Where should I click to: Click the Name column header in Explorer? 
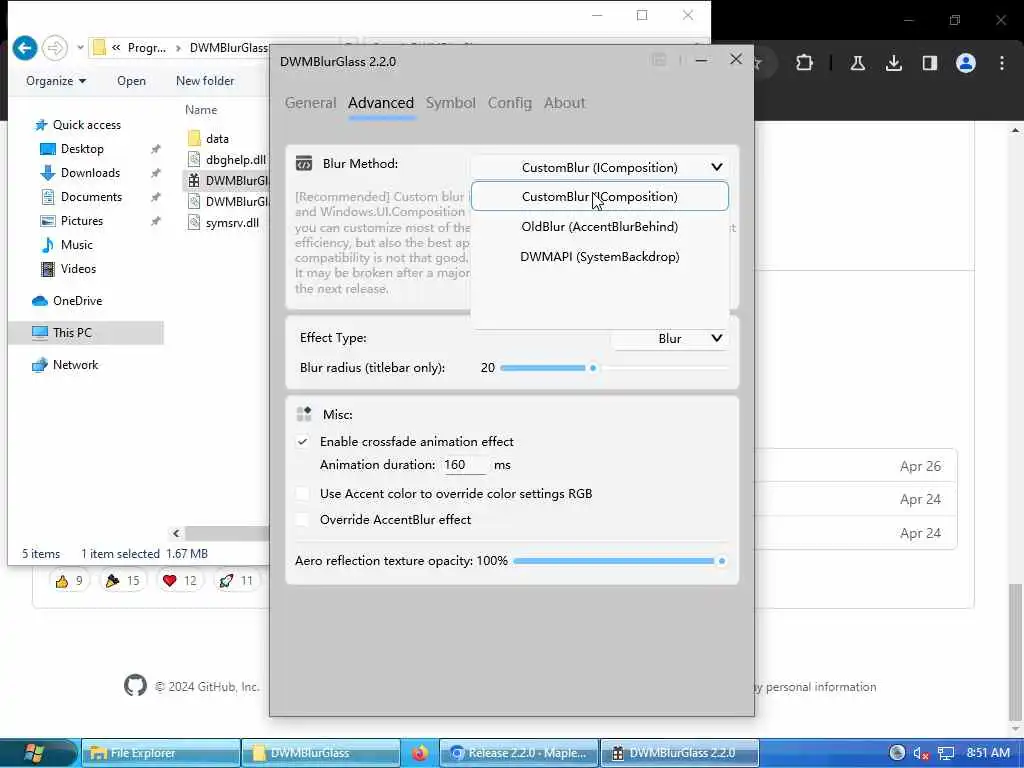click(201, 110)
